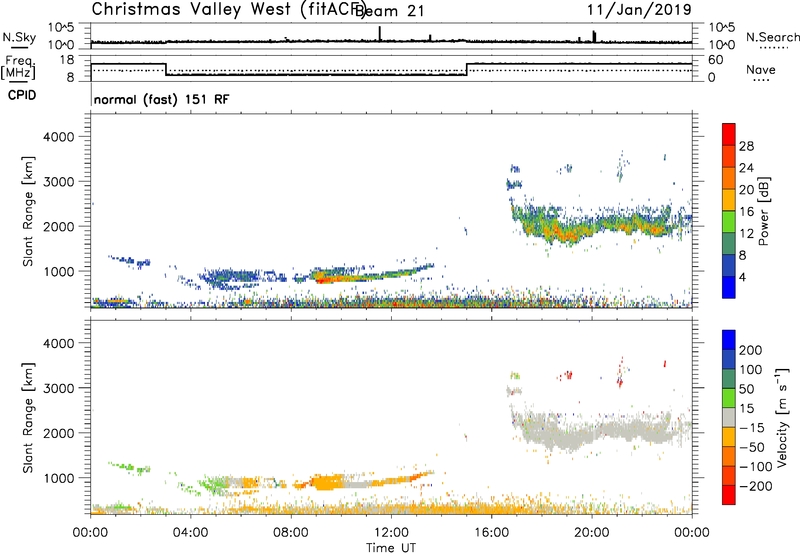
Task: Select the 'Beam 21' label
Action: (x=390, y=11)
